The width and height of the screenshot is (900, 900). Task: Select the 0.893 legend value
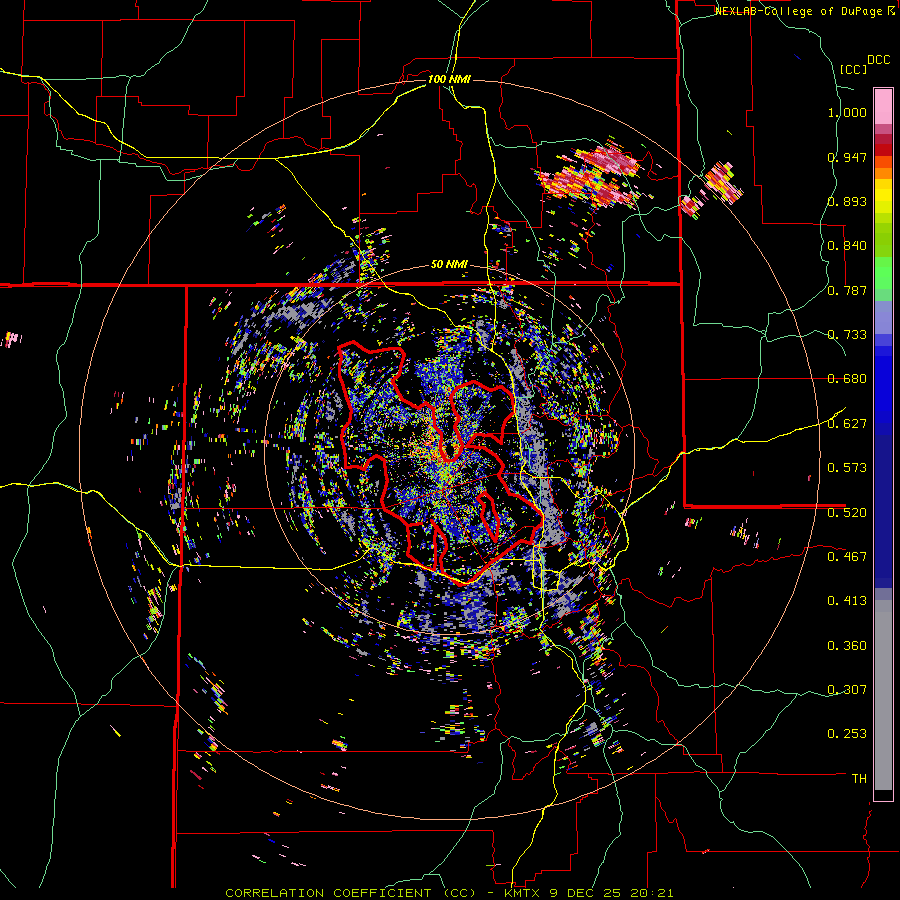pos(847,201)
